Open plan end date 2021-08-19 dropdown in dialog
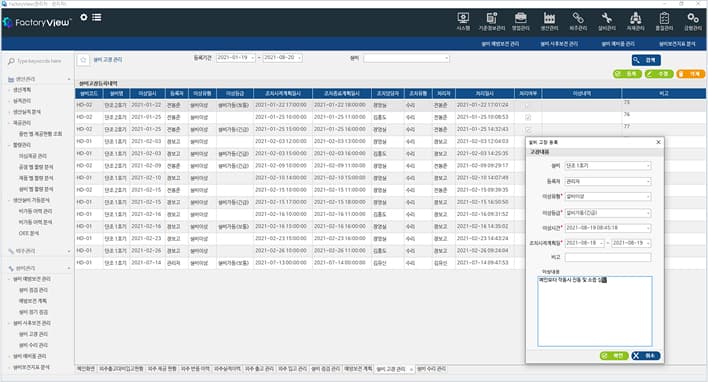This screenshot has width=708, height=382. [648, 243]
